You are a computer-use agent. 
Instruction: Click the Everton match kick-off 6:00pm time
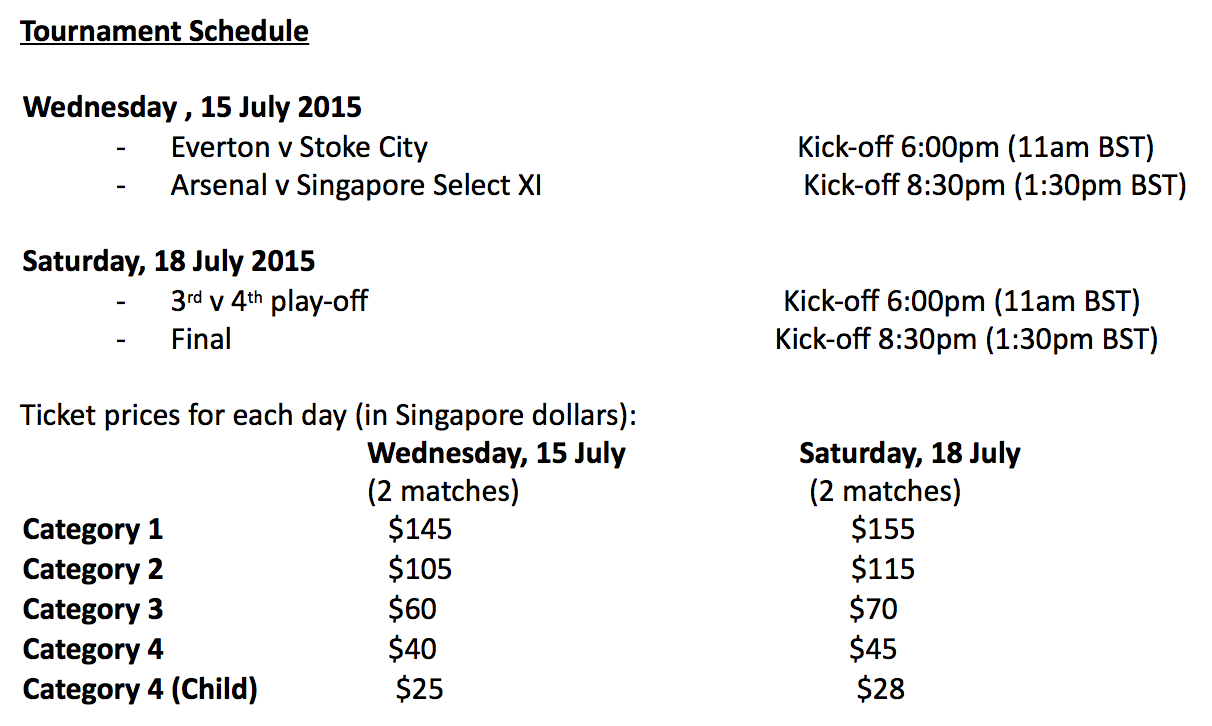[x=975, y=148]
